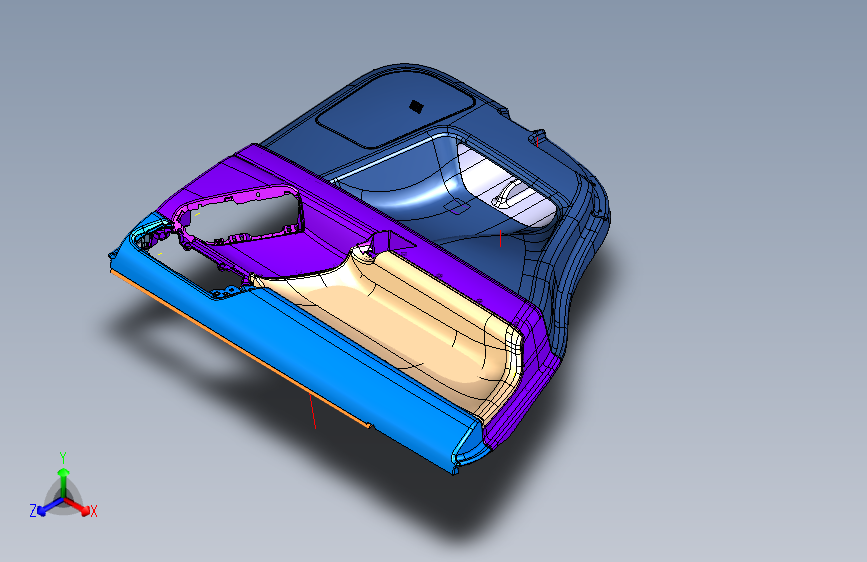The width and height of the screenshot is (867, 562).
Task: Select the white handle recess in the navy cavity
Action: (506, 188)
